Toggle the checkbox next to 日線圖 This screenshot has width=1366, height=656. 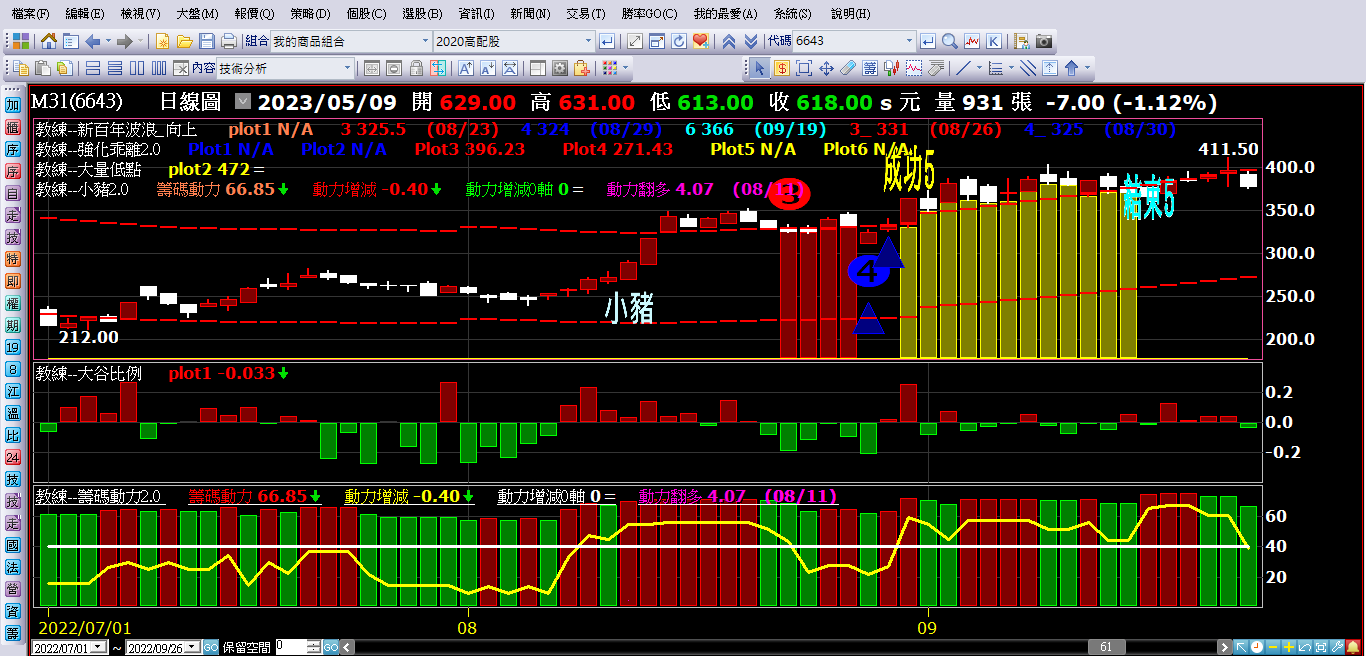coord(243,102)
